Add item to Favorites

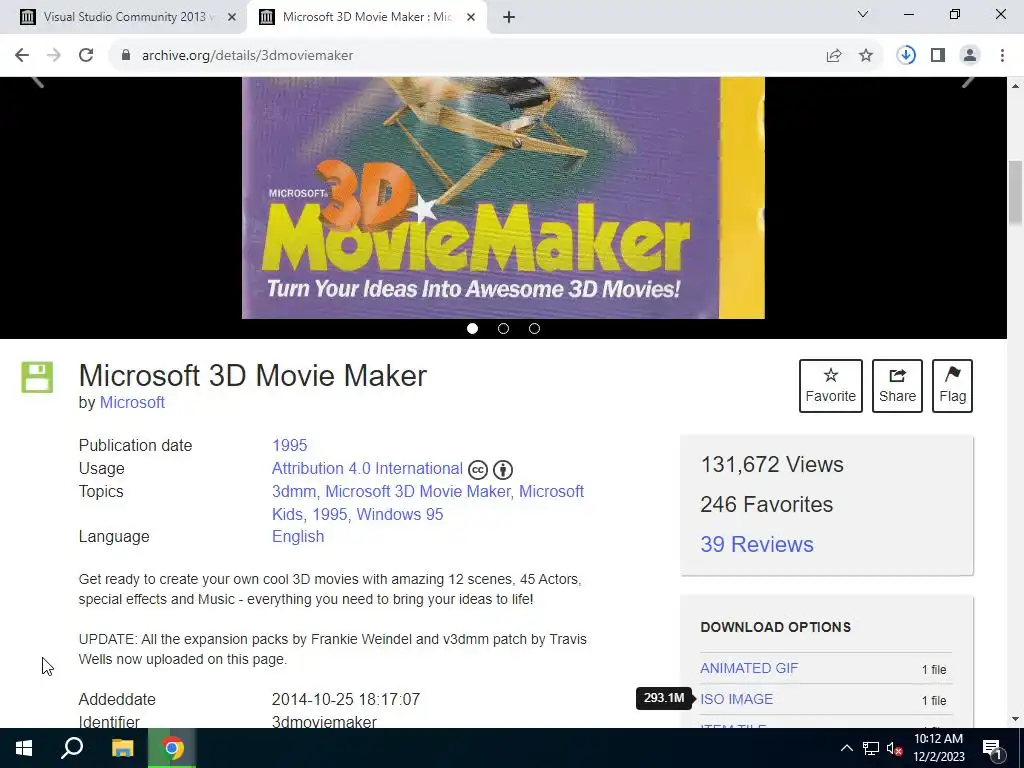tap(831, 385)
